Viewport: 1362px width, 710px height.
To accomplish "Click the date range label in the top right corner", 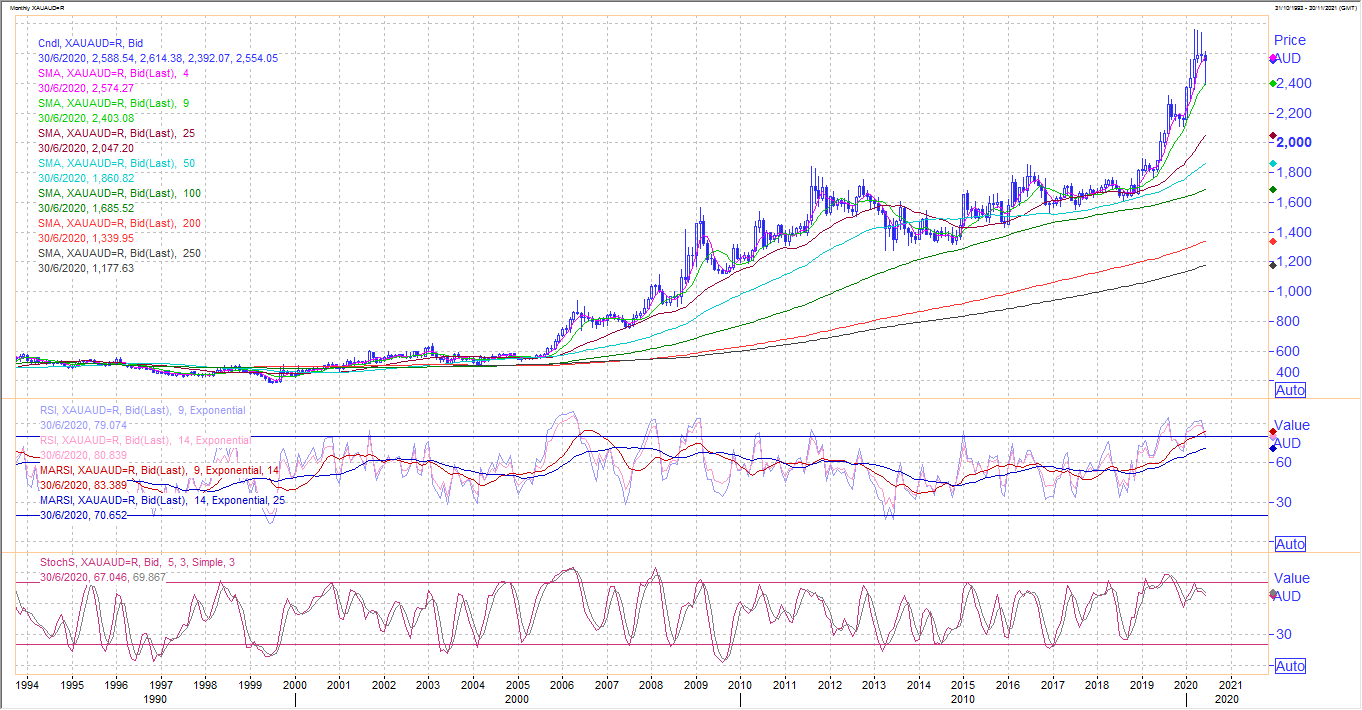I will [1315, 8].
